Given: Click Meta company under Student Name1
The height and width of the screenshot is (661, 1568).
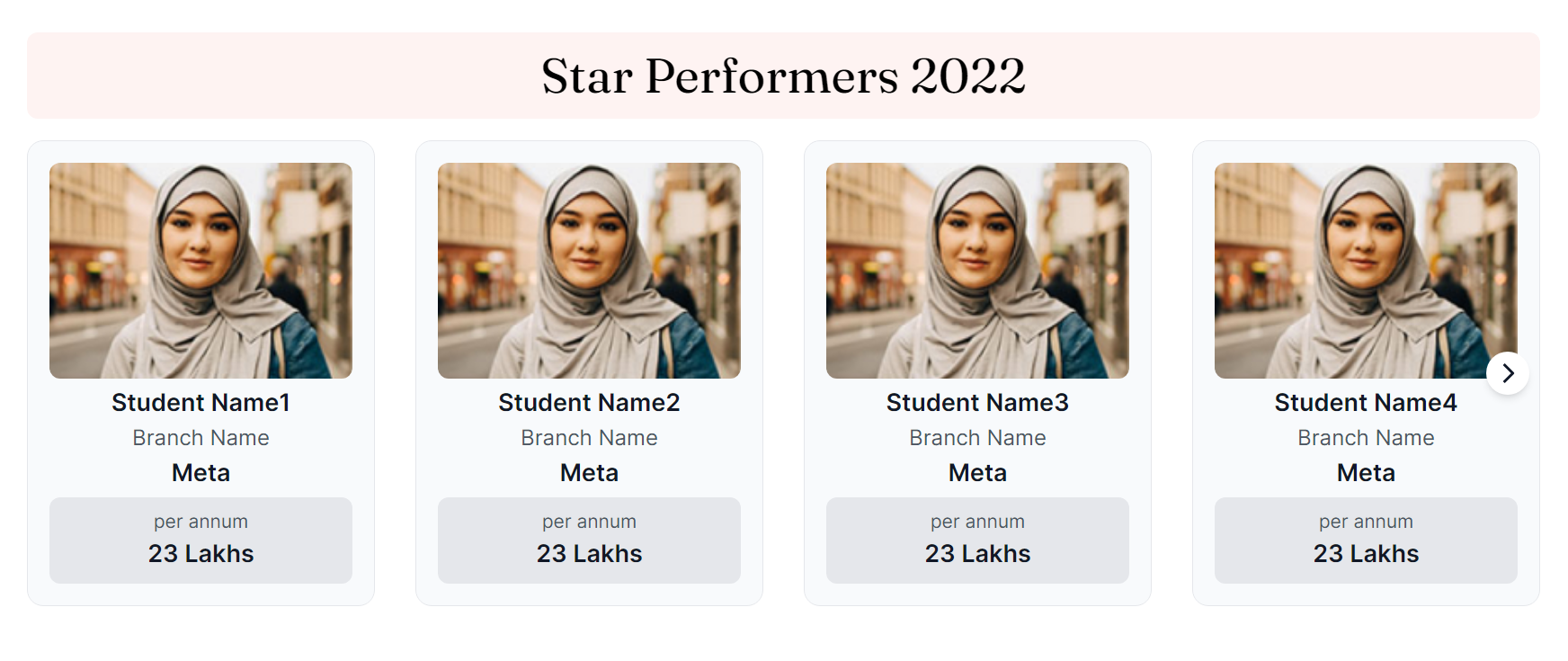Looking at the screenshot, I should (200, 473).
